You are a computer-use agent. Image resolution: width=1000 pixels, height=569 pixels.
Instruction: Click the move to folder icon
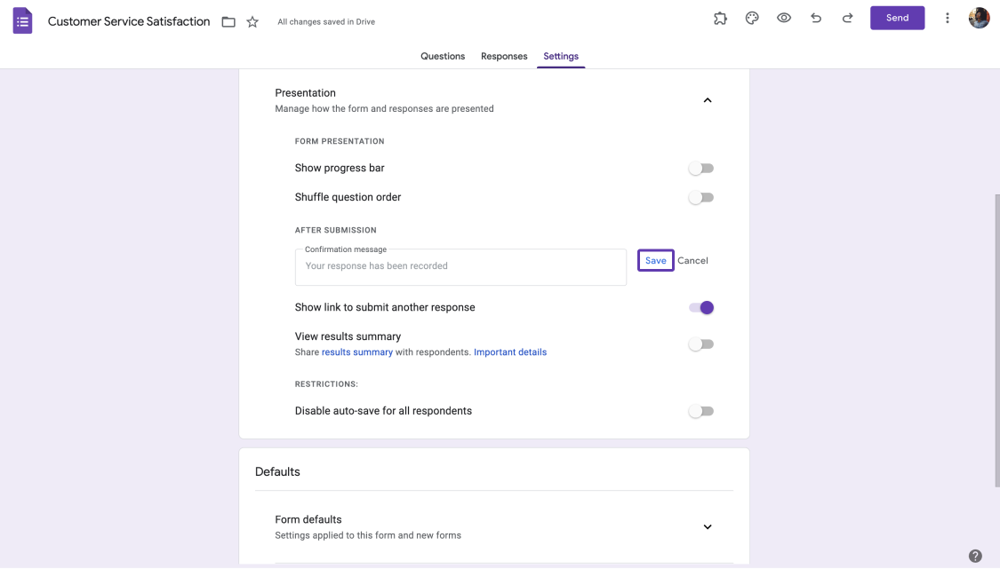click(x=229, y=22)
